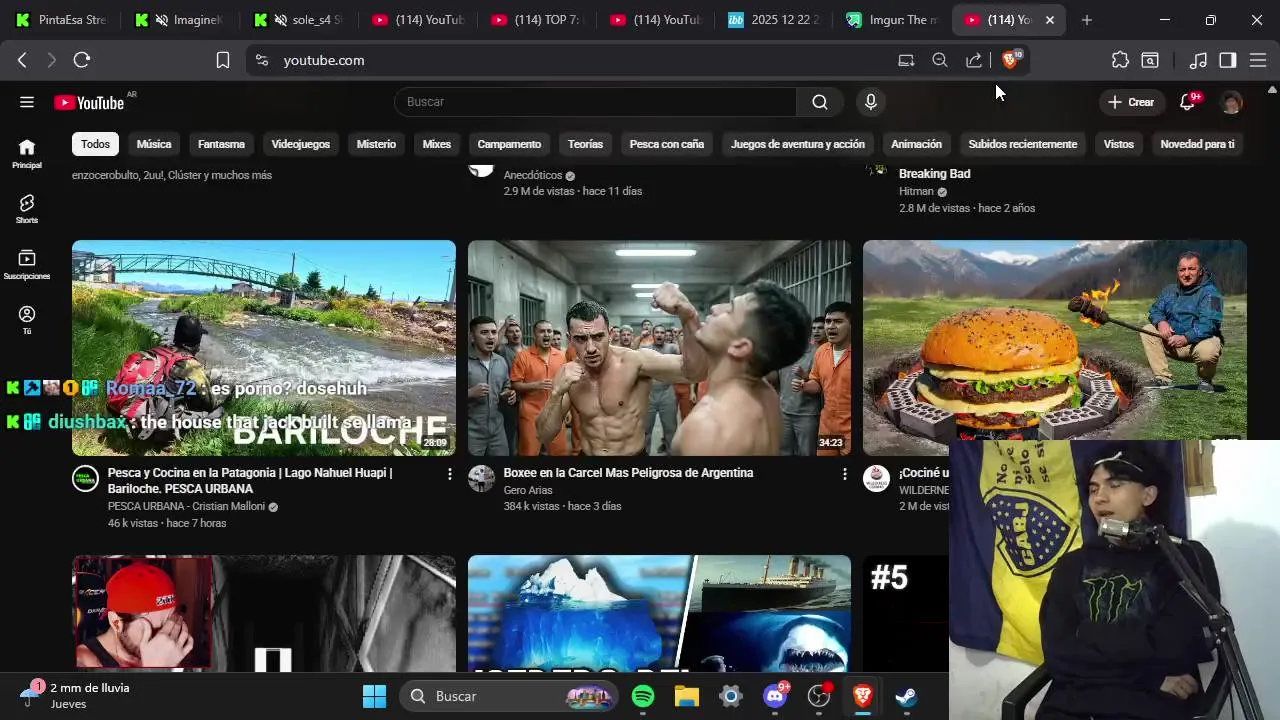Viewport: 1280px width, 720px height.
Task: Open a new browser tab with plus
Action: pyautogui.click(x=1087, y=20)
